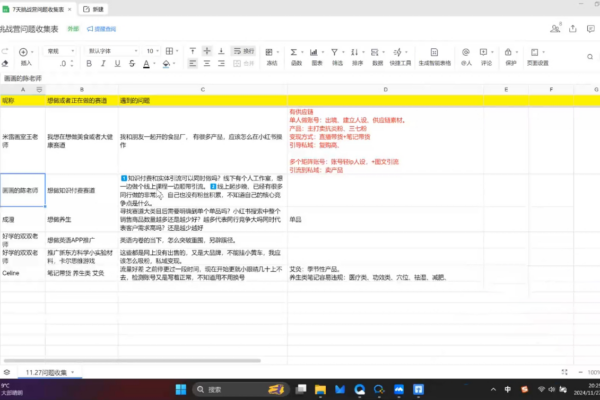Align cell content to vertical middle
The width and height of the screenshot is (600, 400).
click(207, 51)
